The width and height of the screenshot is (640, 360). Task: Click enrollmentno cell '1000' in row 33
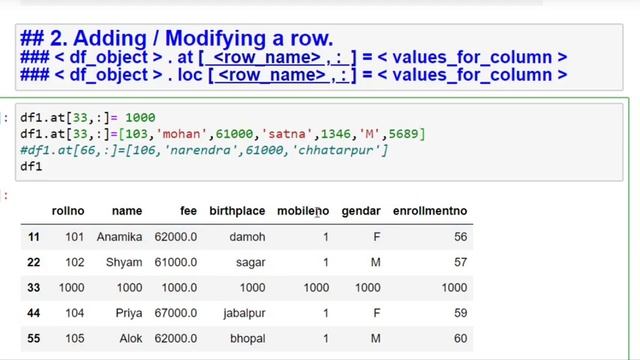454,288
